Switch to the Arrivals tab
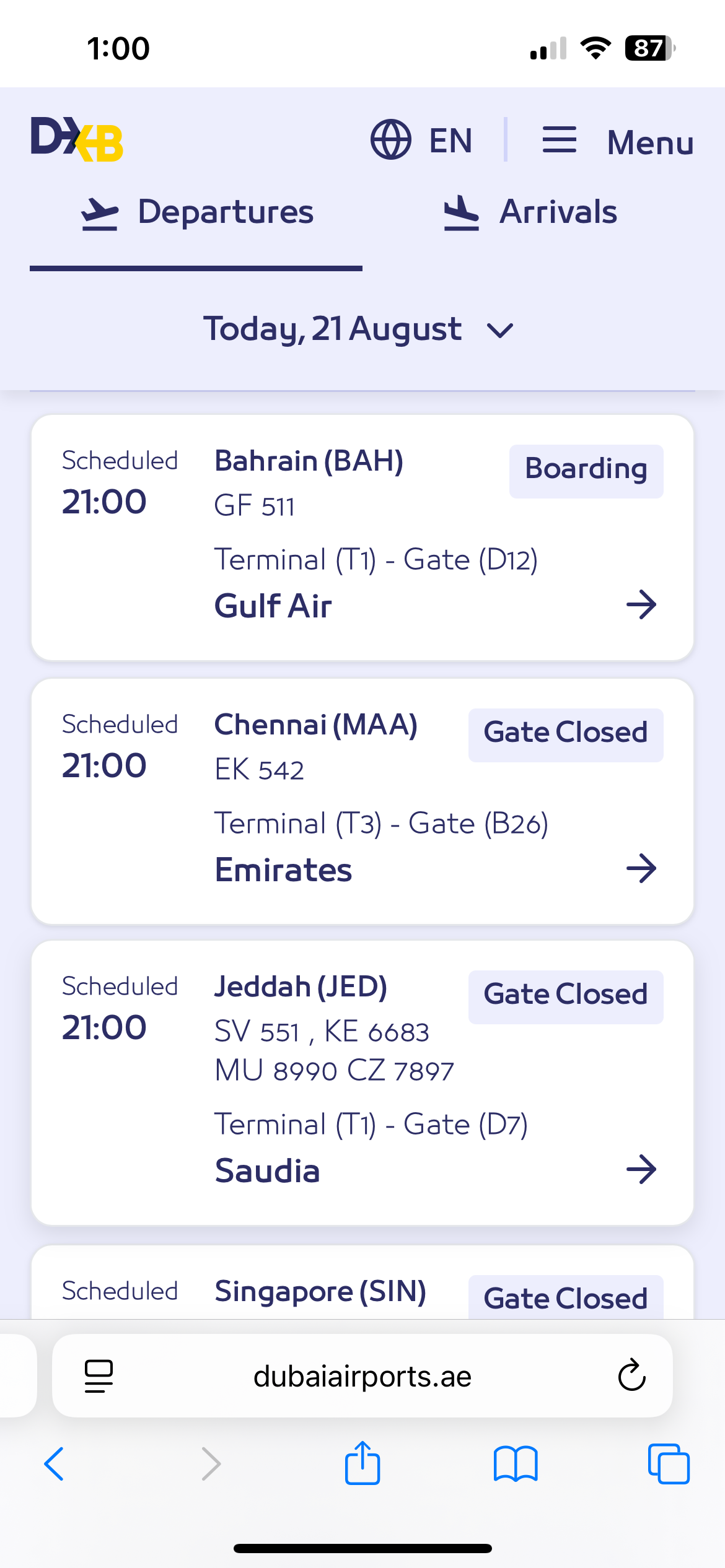This screenshot has height=1568, width=725. tap(530, 212)
